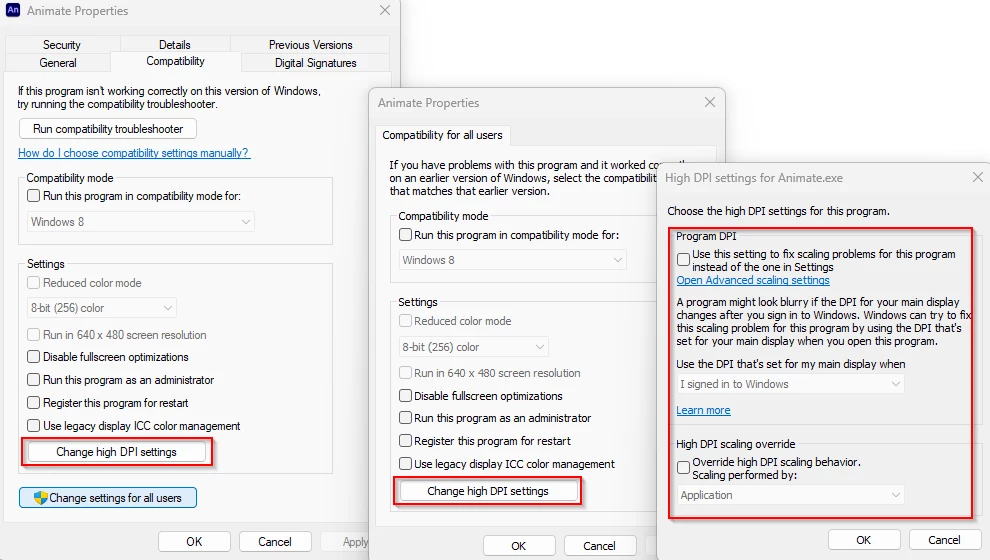Check Override high DPI scaling behavior
This screenshot has height=560, width=990.
[683, 467]
